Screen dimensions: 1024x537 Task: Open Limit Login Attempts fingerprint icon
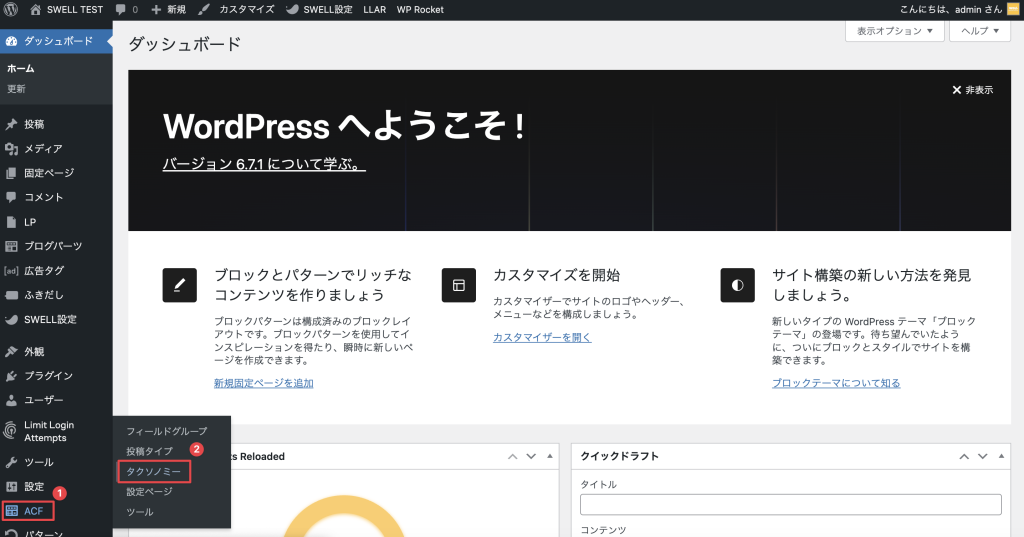tap(10, 431)
